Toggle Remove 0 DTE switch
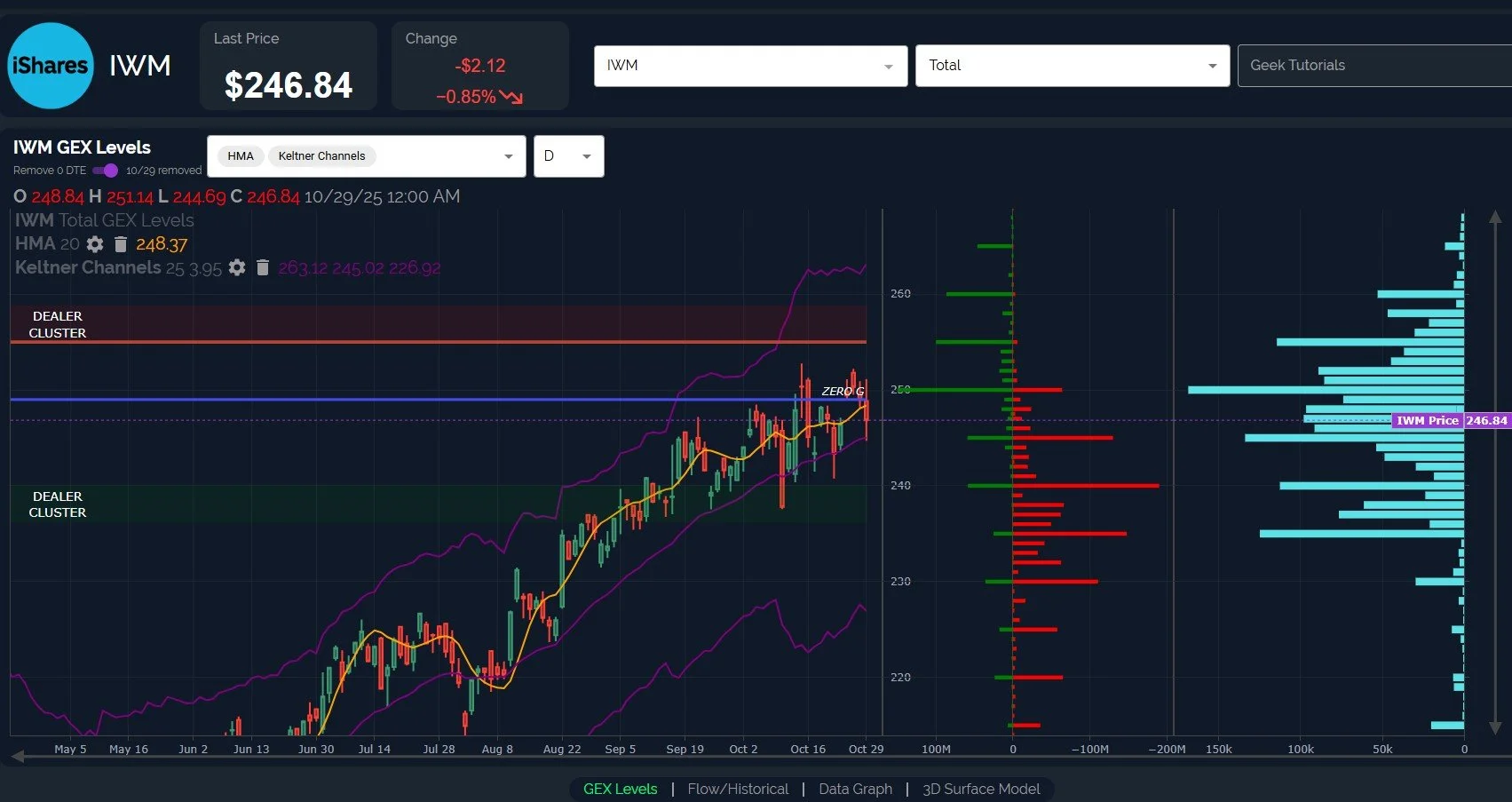The height and width of the screenshot is (802, 1512). coord(105,171)
